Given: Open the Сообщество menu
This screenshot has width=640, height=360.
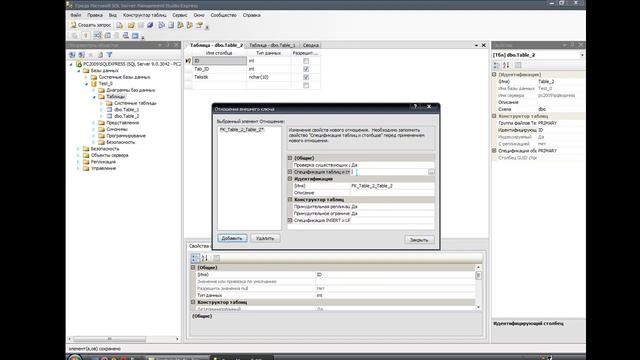Looking at the screenshot, I should (x=224, y=15).
